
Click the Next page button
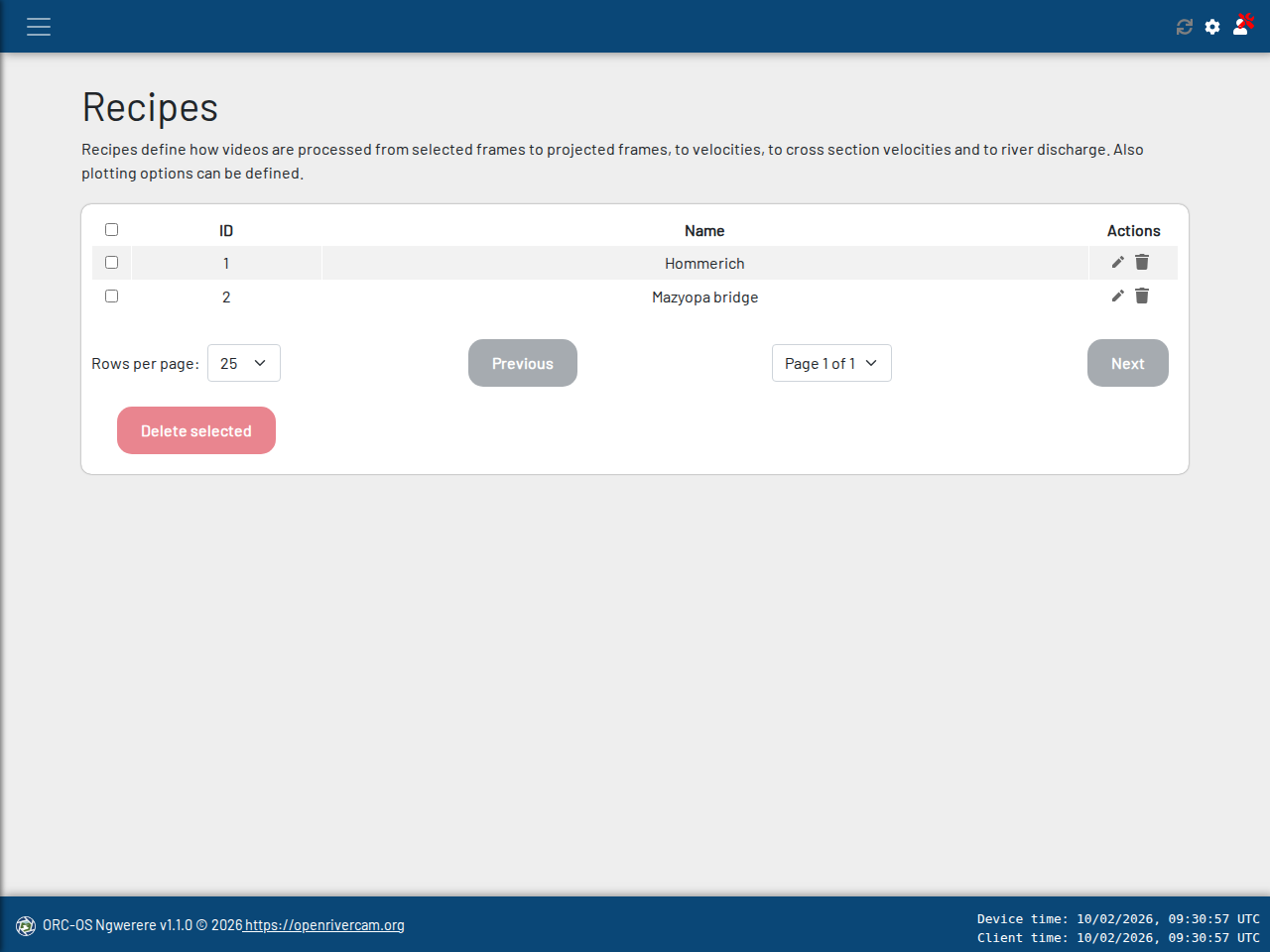click(1128, 363)
